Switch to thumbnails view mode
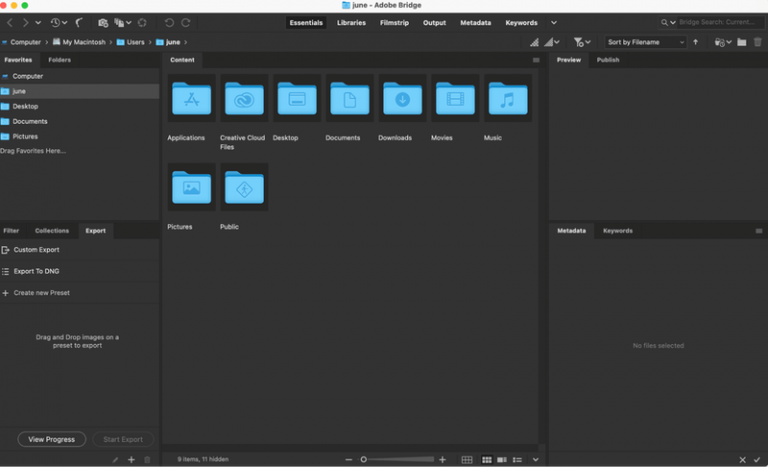768x467 pixels. pos(487,459)
